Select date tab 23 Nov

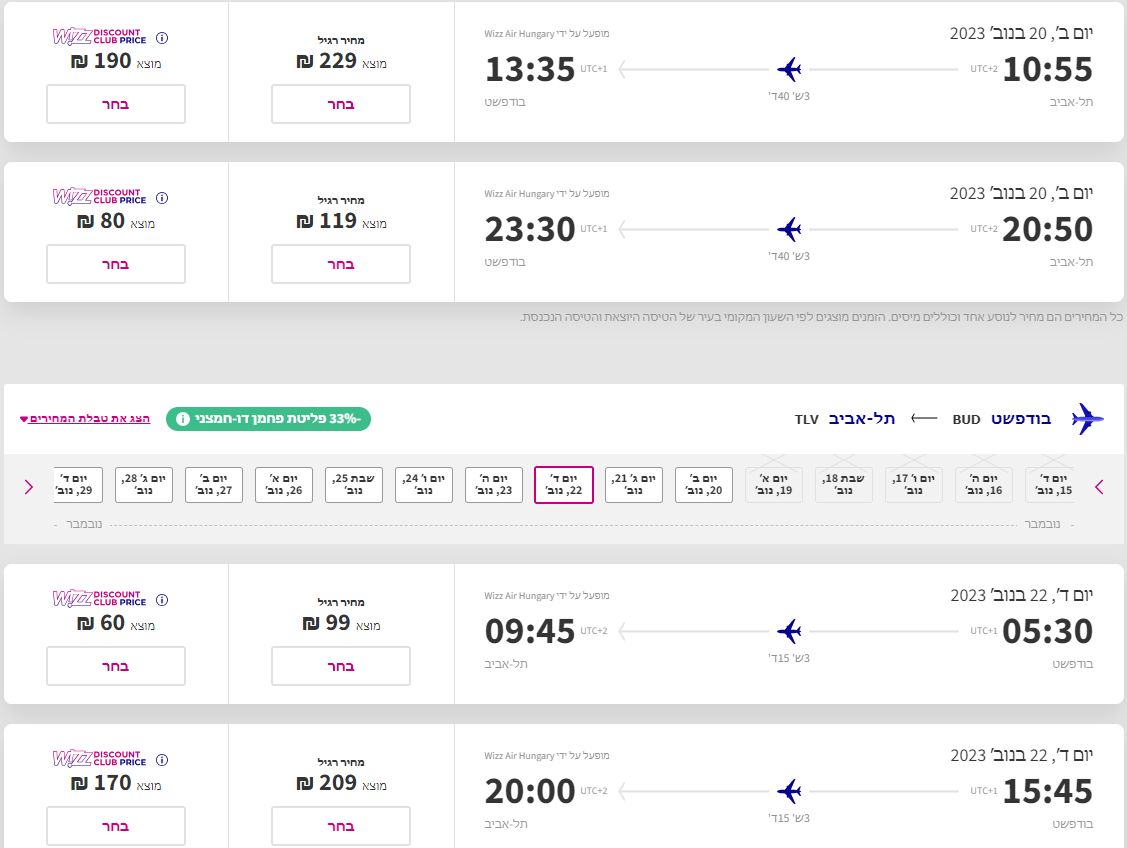493,485
